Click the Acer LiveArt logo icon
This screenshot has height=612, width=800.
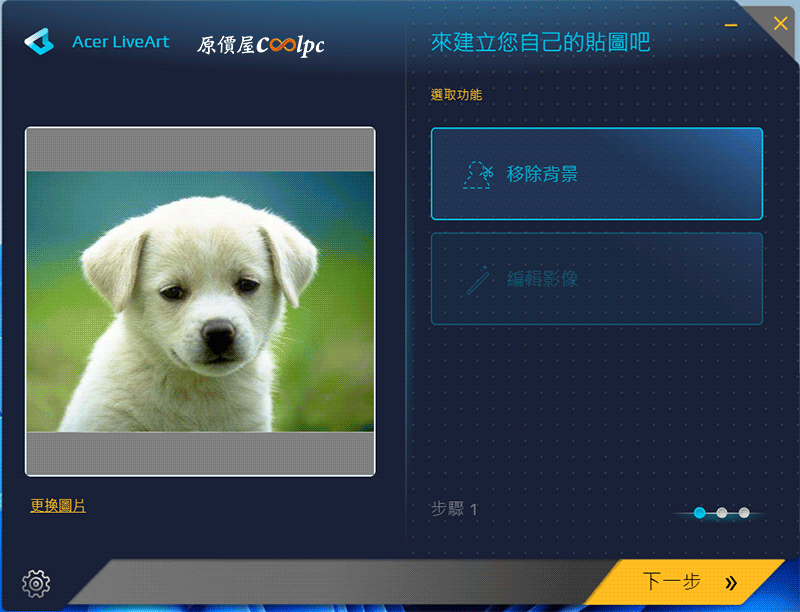click(x=39, y=41)
